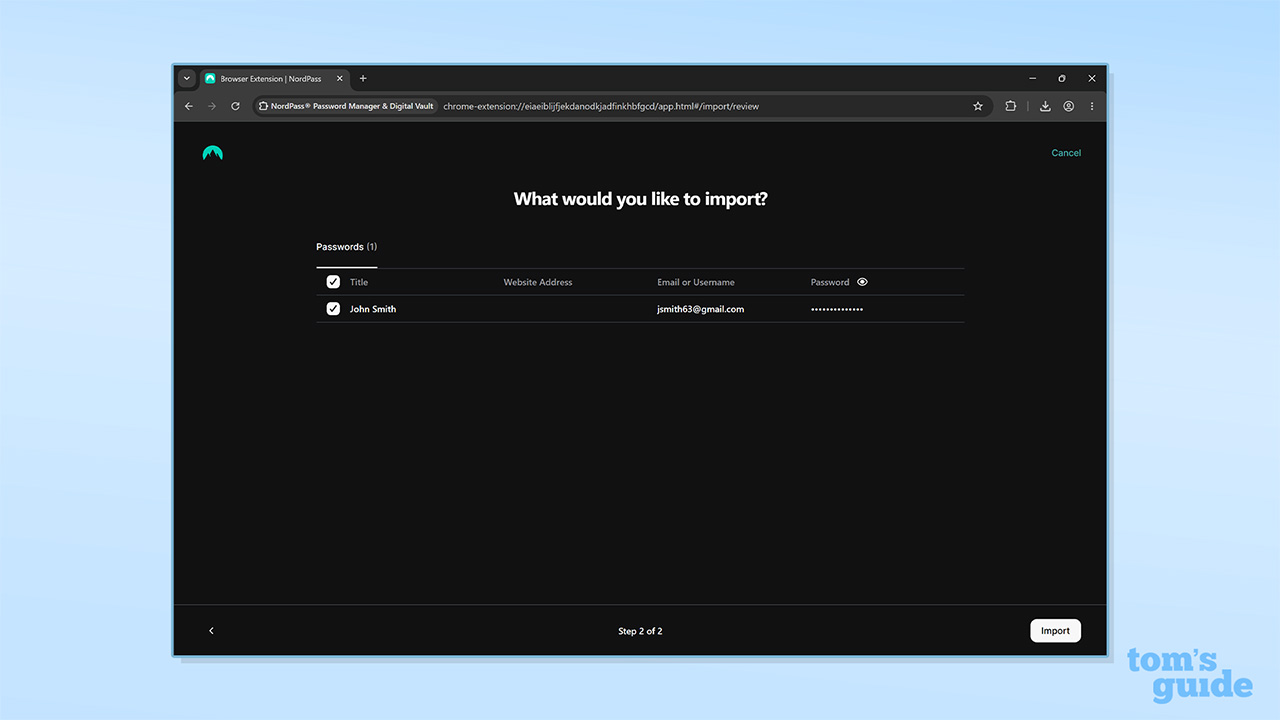The width and height of the screenshot is (1280, 720).
Task: Open the Chrome three-dot menu
Action: [1092, 106]
